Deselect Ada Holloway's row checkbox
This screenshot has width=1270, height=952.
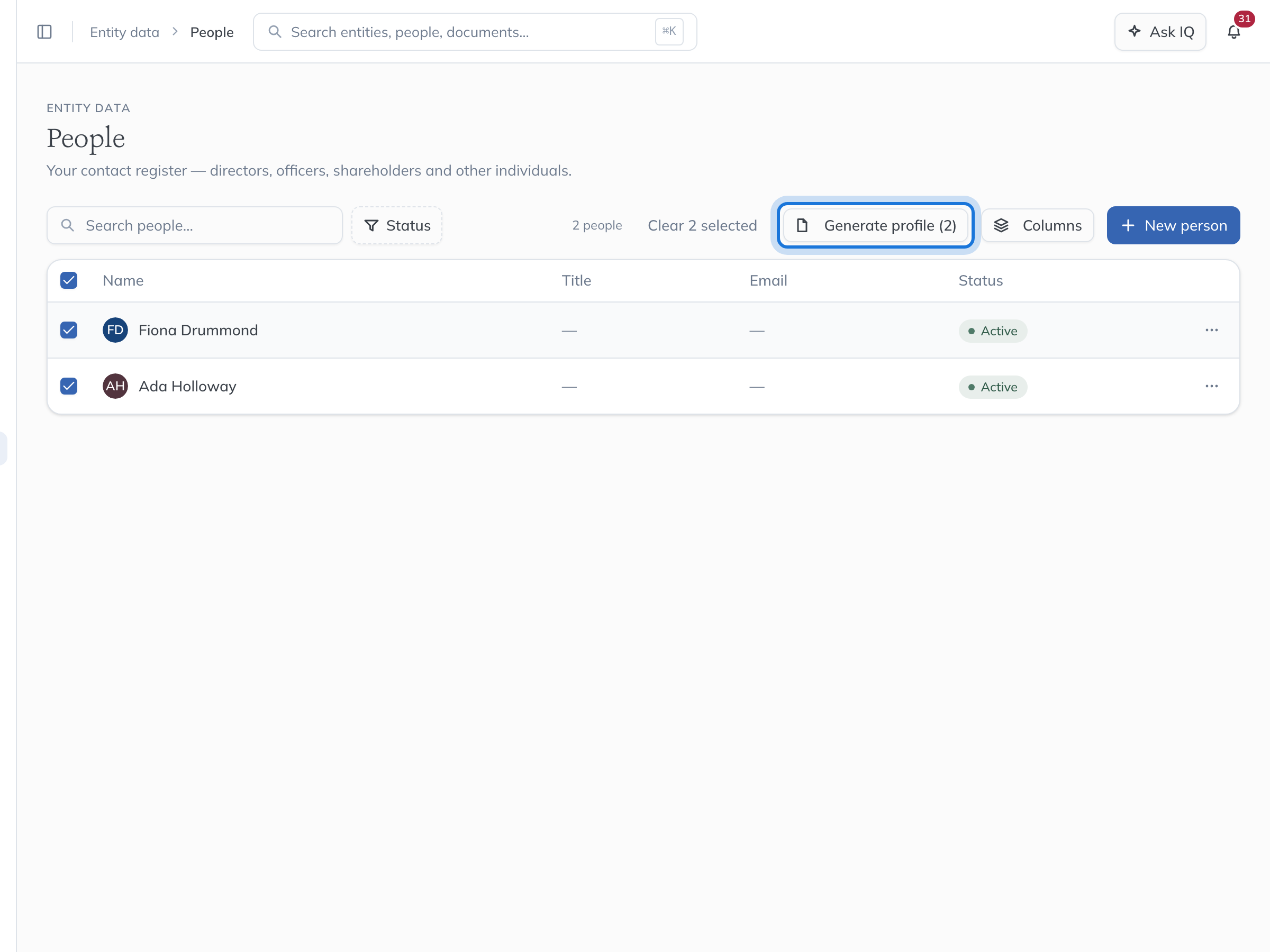pos(69,386)
